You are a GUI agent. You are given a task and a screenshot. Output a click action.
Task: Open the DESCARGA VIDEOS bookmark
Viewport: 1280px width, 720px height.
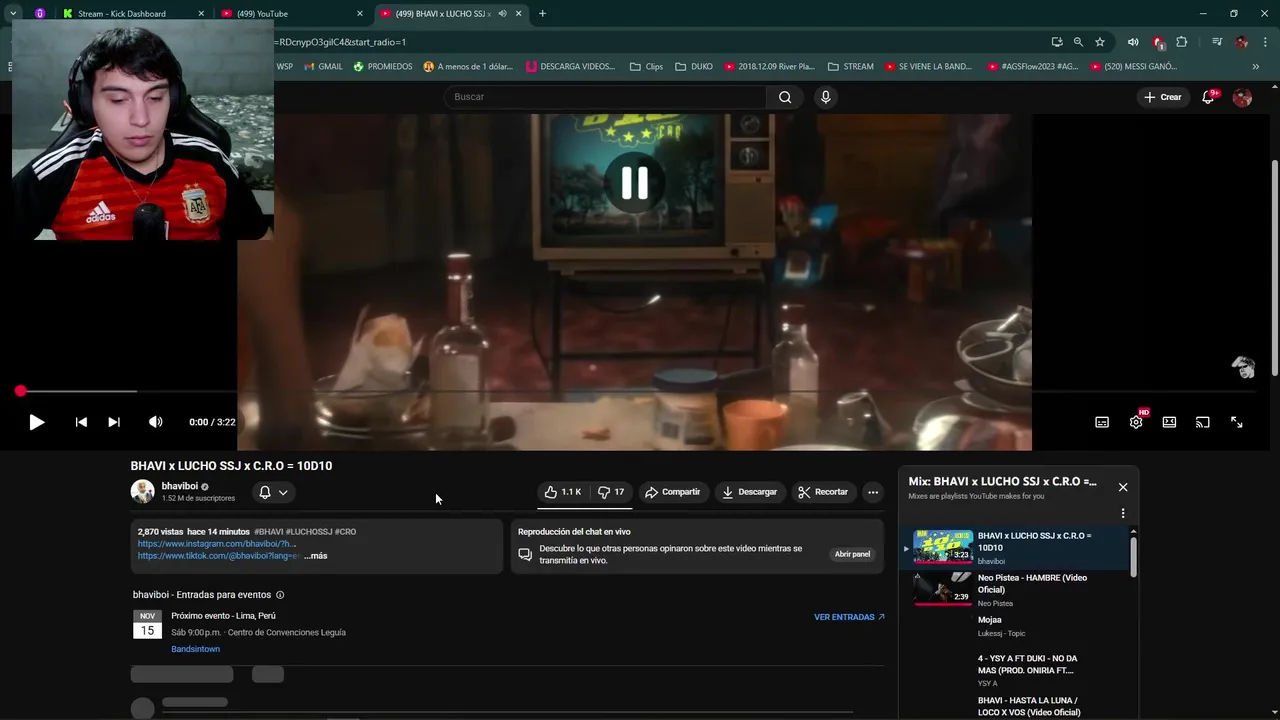click(x=570, y=66)
